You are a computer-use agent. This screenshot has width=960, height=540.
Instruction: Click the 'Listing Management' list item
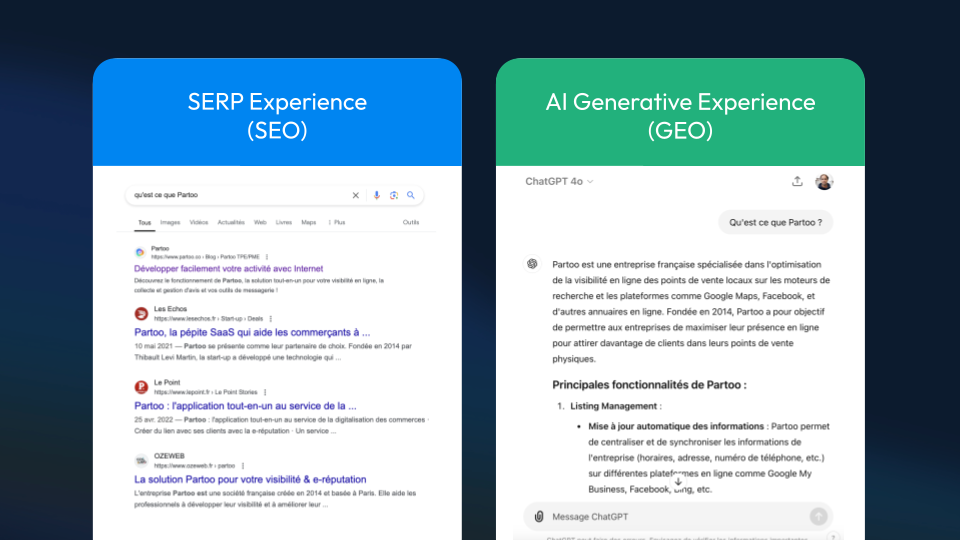[x=615, y=406]
